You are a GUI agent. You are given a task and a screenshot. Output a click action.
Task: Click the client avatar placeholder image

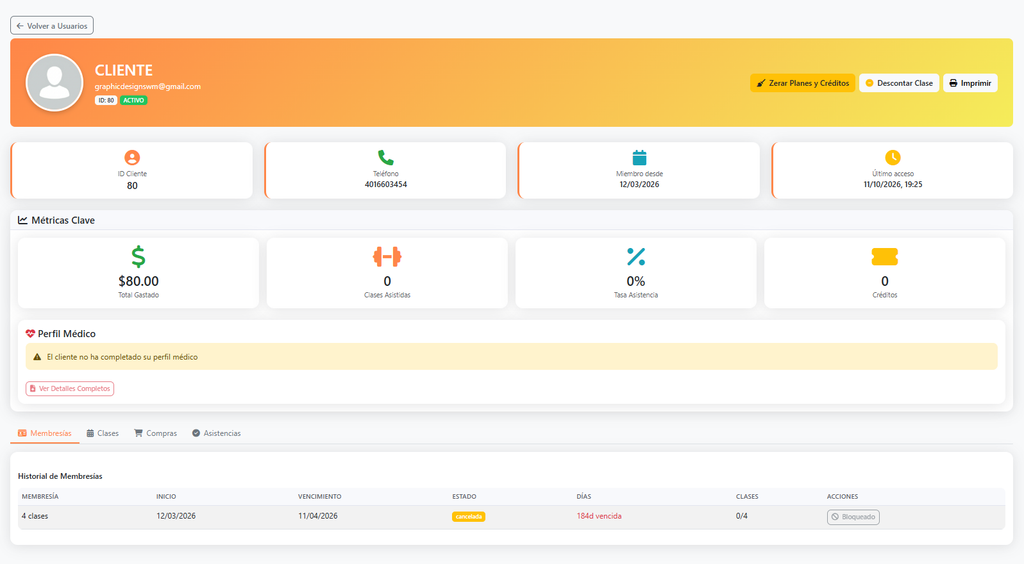pyautogui.click(x=54, y=83)
